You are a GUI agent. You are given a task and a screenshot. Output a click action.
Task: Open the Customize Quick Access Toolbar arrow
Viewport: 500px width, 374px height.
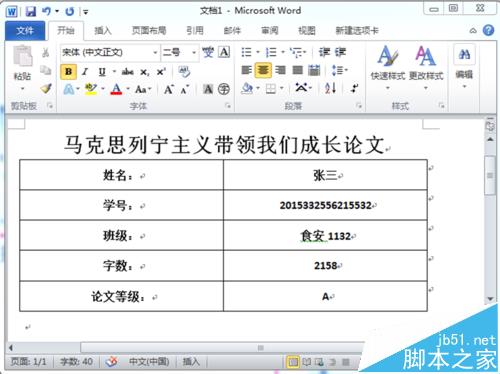tap(86, 12)
